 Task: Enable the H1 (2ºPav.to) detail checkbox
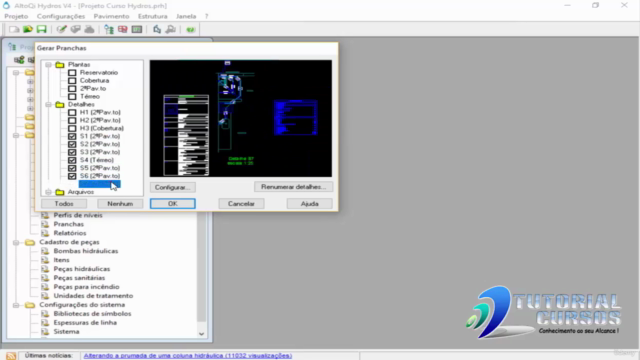click(x=72, y=112)
